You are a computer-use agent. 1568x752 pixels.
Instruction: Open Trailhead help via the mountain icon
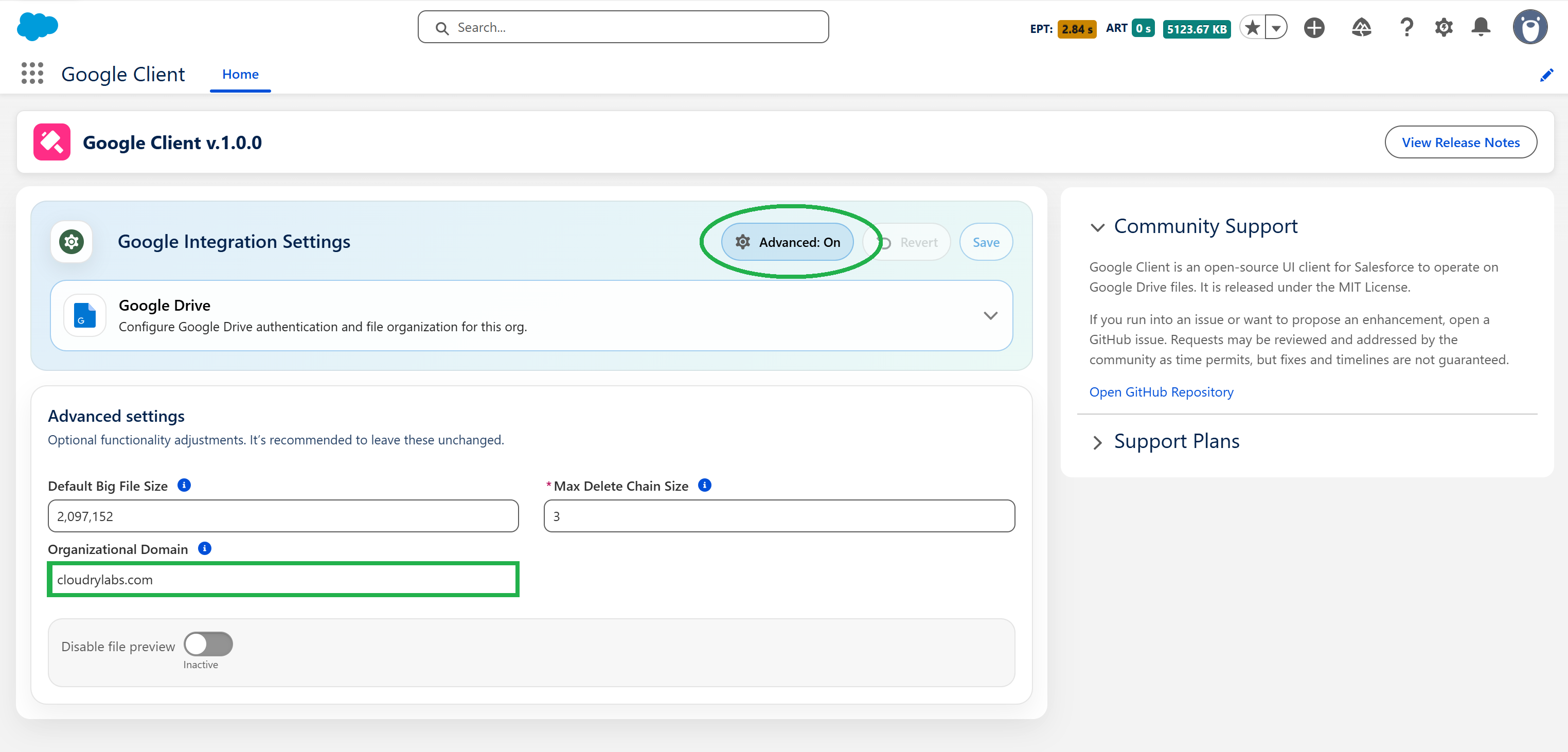click(x=1362, y=27)
